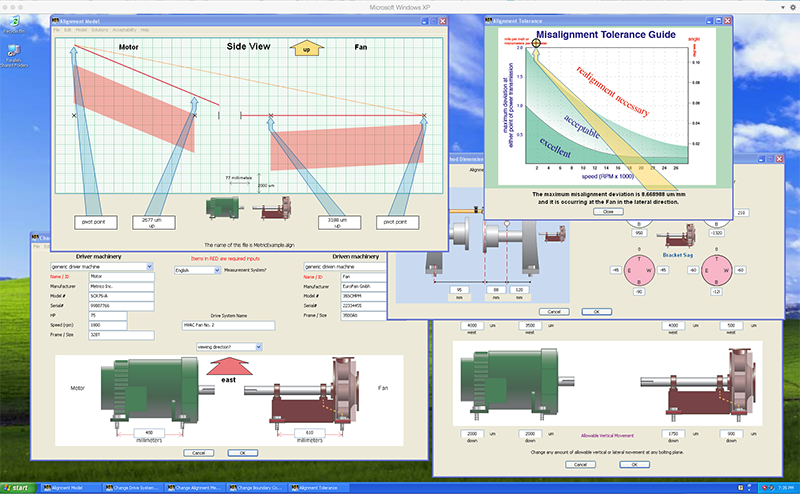Click the Drive System Name input field
Viewport: 800px width, 494px height.
pyautogui.click(x=228, y=324)
